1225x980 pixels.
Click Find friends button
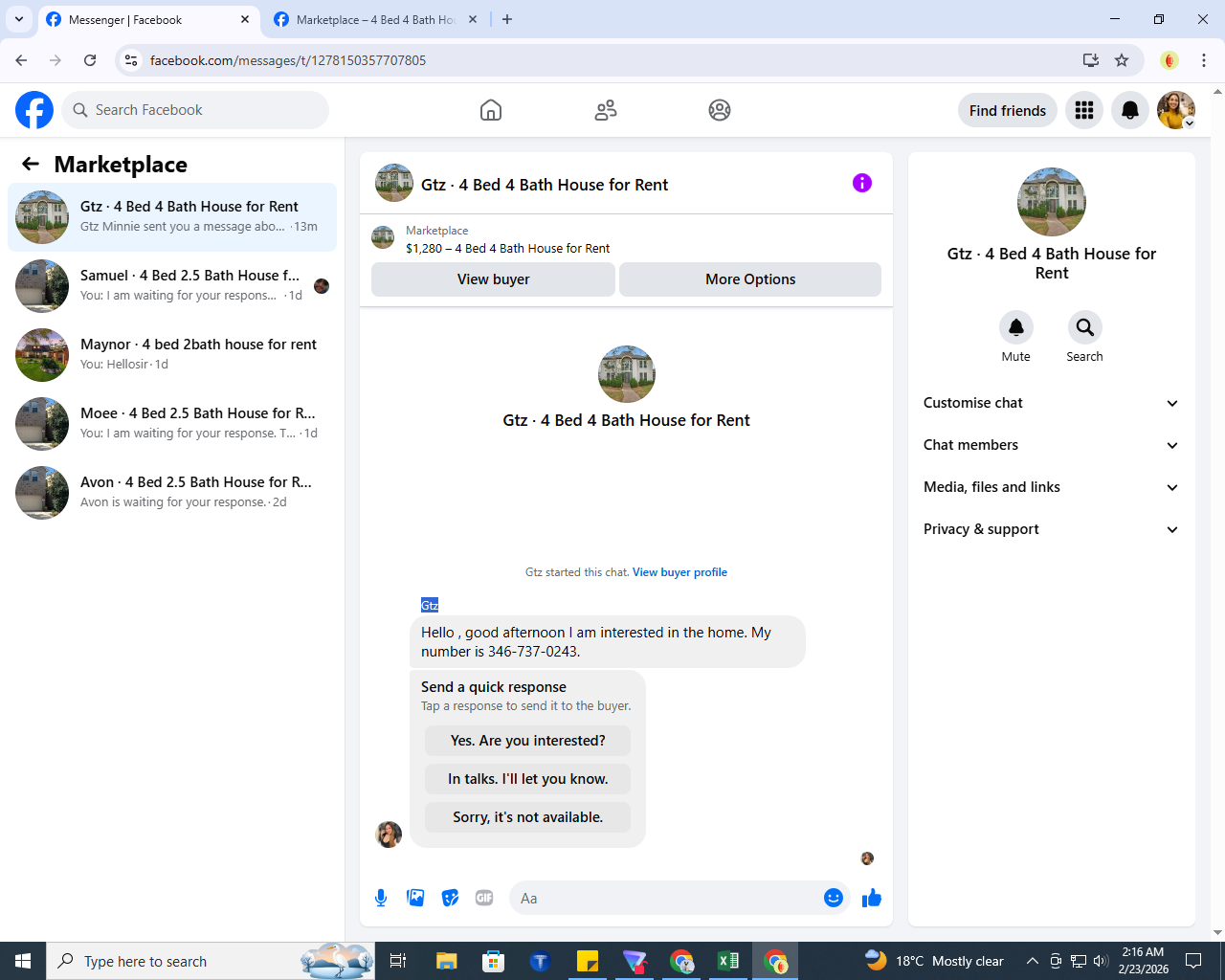tap(1008, 110)
